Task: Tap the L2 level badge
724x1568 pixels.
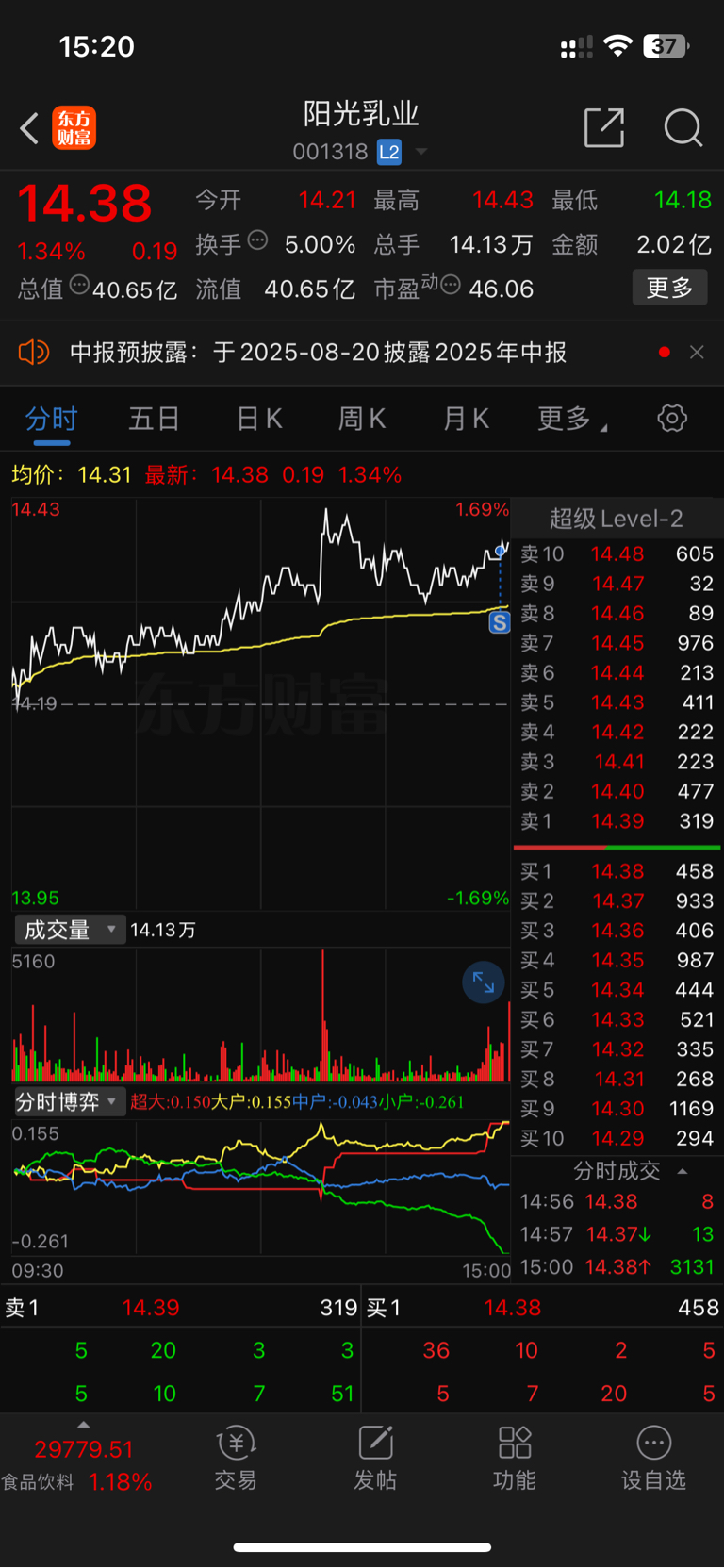Action: click(x=389, y=152)
